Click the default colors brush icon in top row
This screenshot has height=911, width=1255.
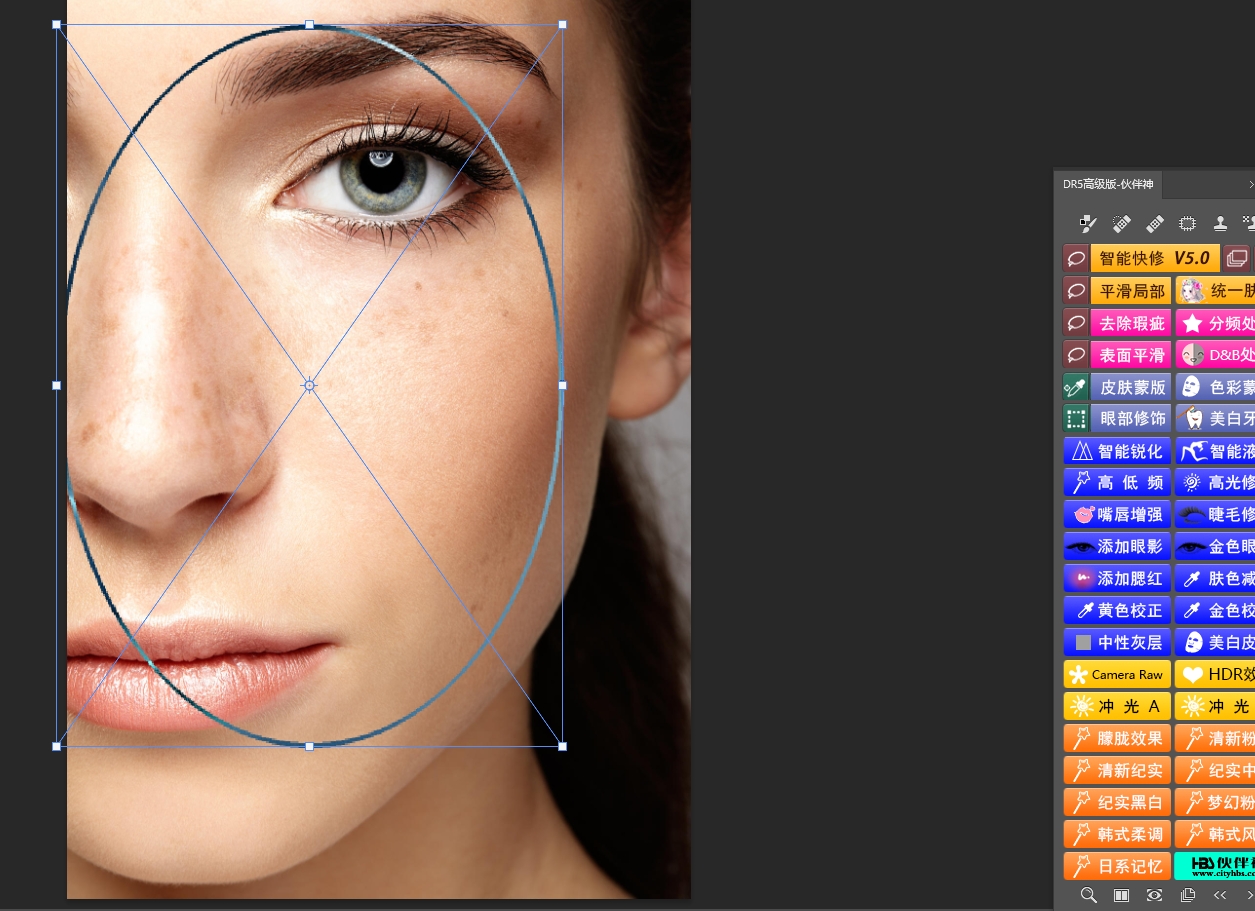pos(1089,223)
